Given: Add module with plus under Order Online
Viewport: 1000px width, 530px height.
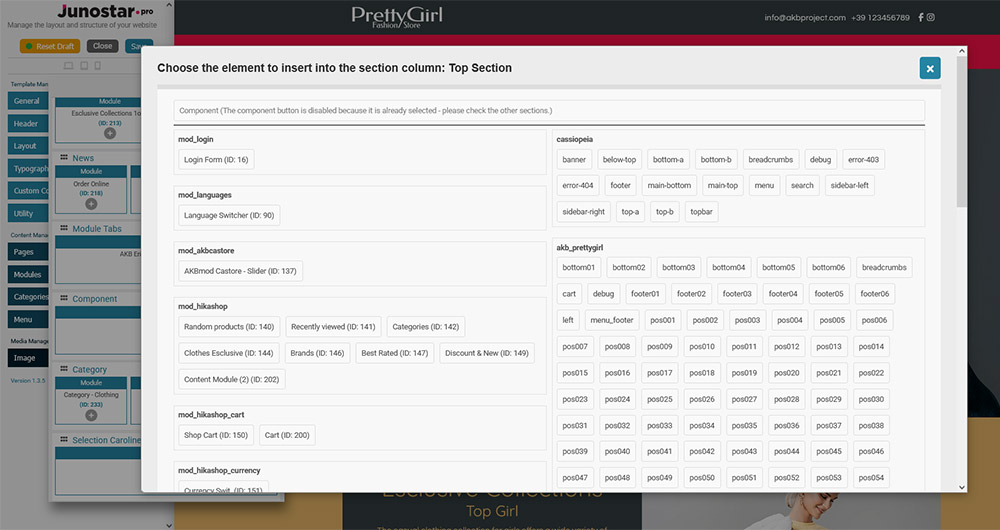Looking at the screenshot, I should (91, 203).
